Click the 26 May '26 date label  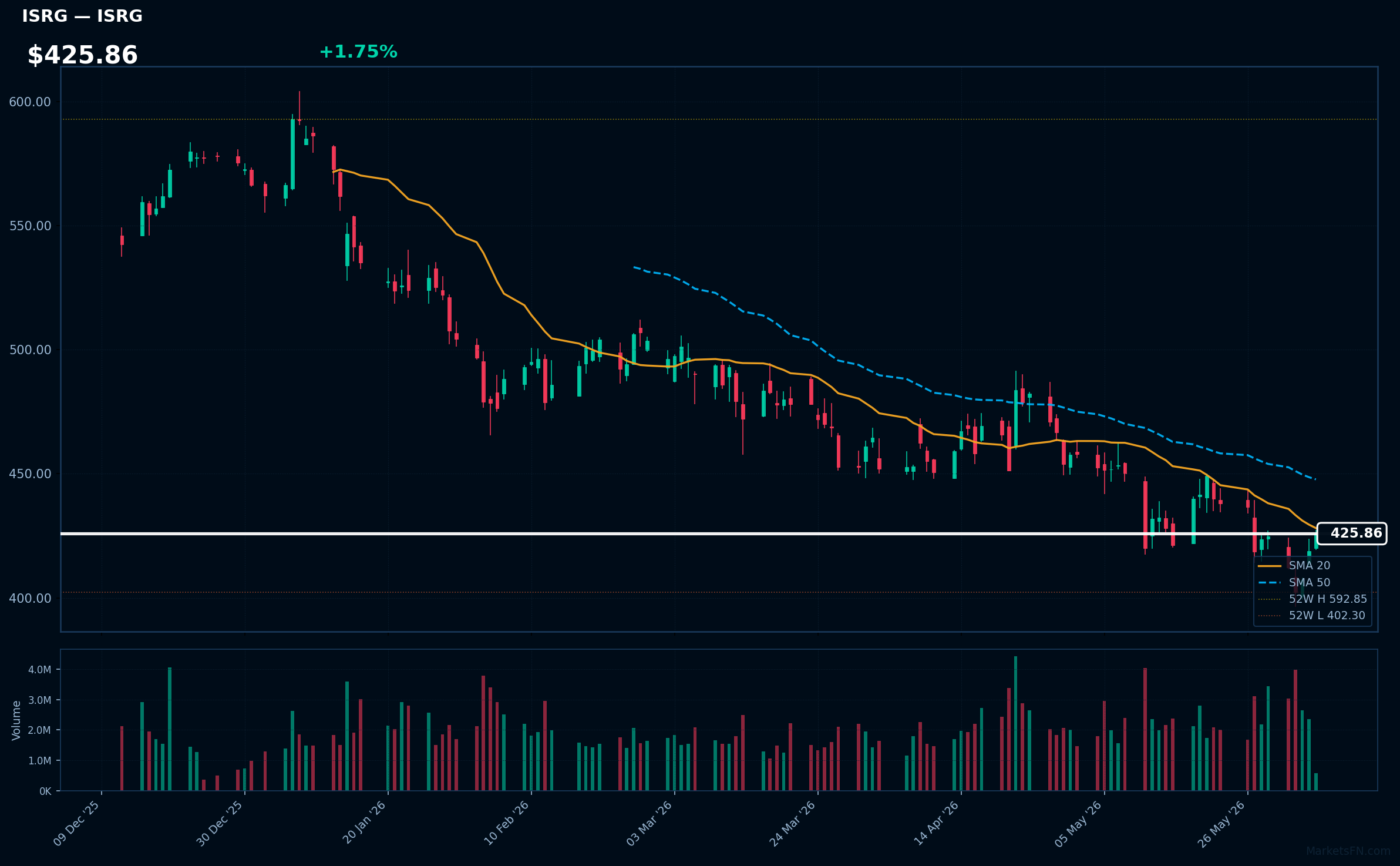[1222, 824]
